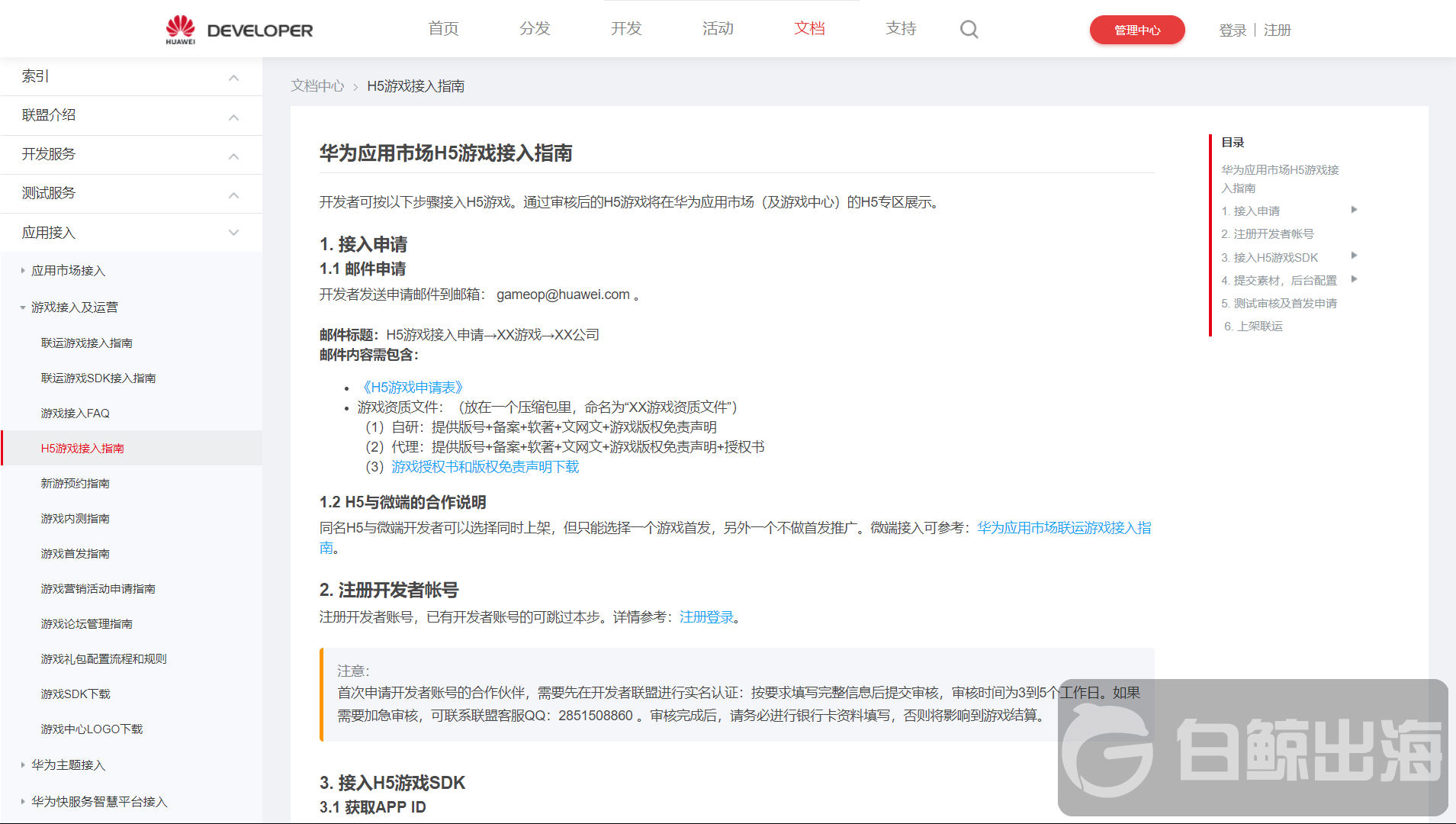Expand arrow beside 1. 接入申请 in contents
The width and height of the screenshot is (1456, 824).
tap(1354, 210)
